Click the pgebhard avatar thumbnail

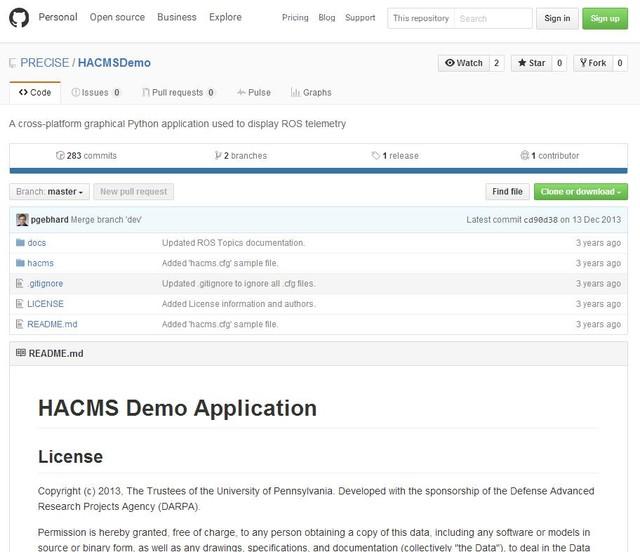pos(22,220)
